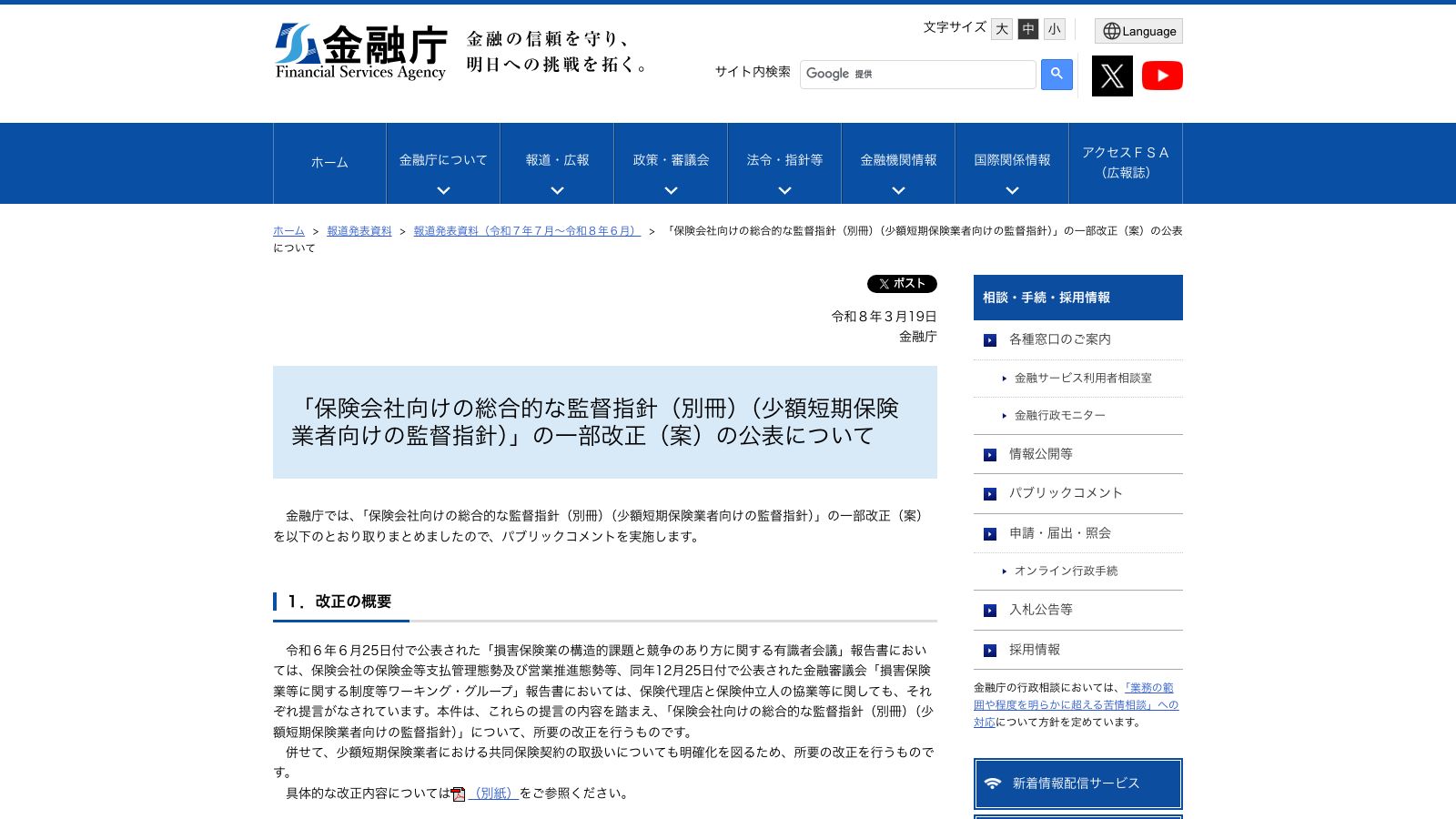Expand the 報道・広報 menu chevron
Image resolution: width=1456 pixels, height=819 pixels.
point(557,190)
